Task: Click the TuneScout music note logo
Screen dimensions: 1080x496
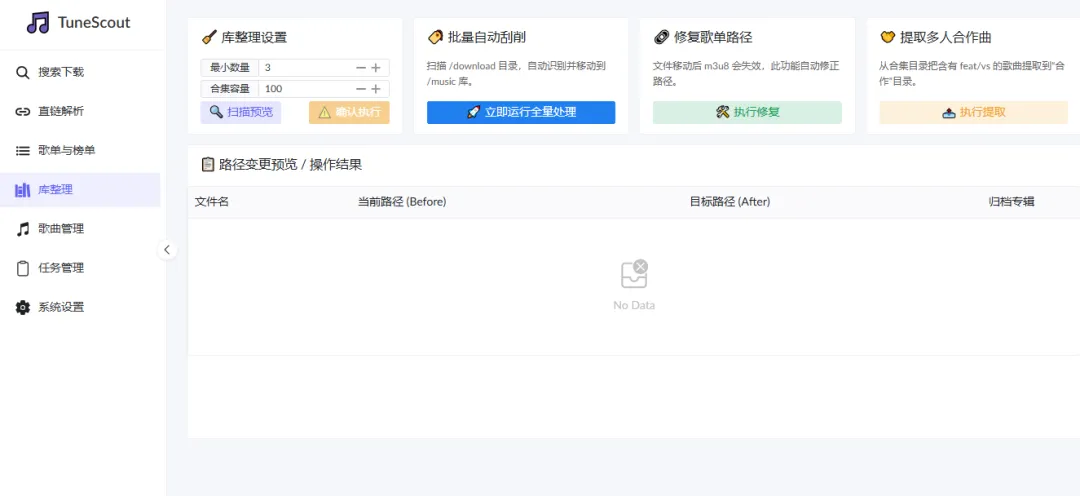Action: pos(38,23)
